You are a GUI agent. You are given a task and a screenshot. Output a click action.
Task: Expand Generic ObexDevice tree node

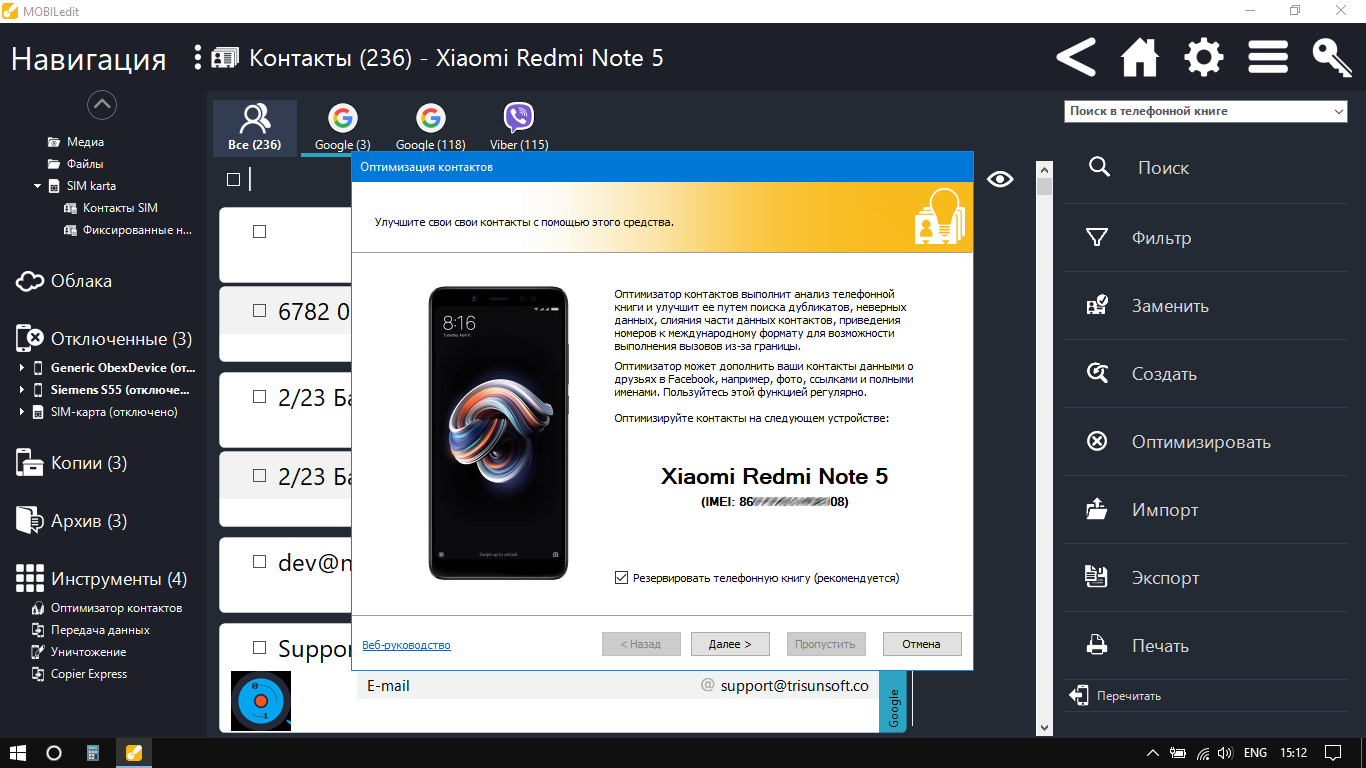[x=22, y=368]
